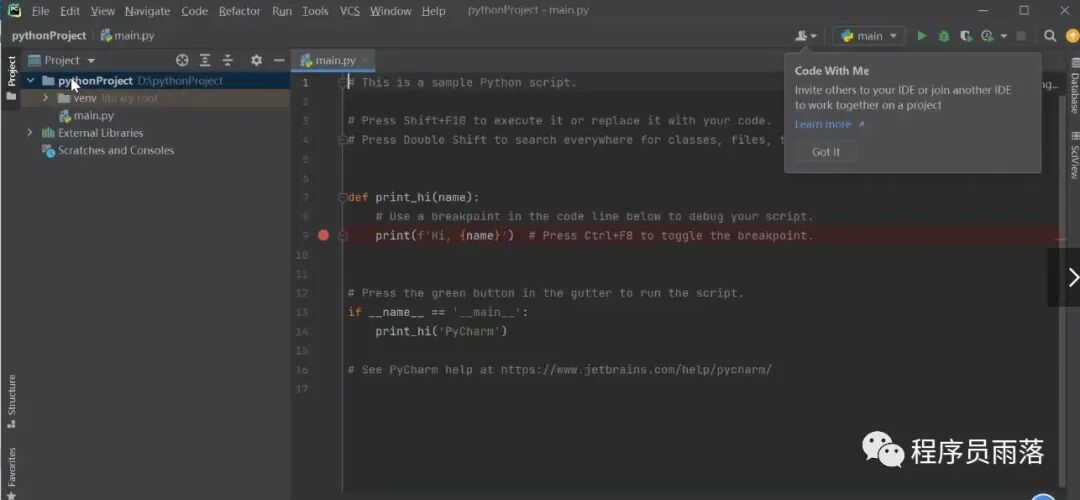Click main.py breadcrumb in navigation bar

pyautogui.click(x=127, y=36)
